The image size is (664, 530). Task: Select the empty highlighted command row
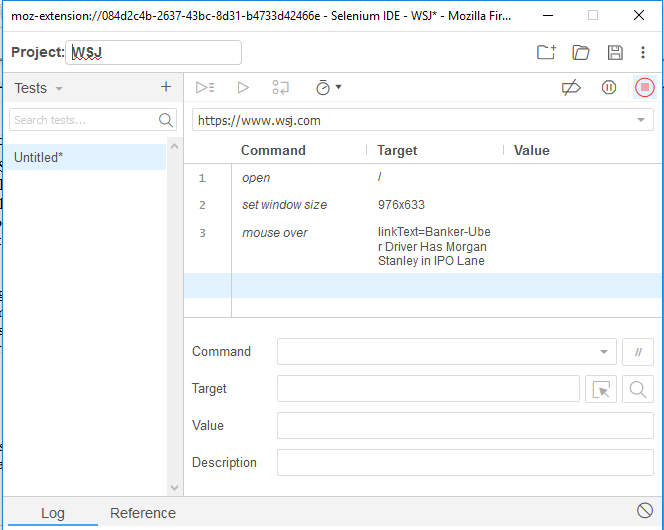pyautogui.click(x=423, y=285)
